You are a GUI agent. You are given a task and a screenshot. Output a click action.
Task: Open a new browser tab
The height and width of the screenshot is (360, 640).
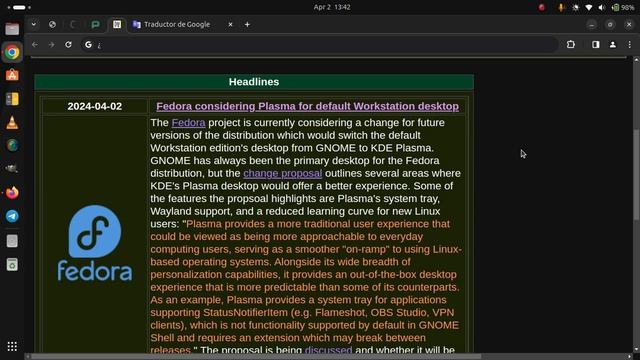(247, 24)
